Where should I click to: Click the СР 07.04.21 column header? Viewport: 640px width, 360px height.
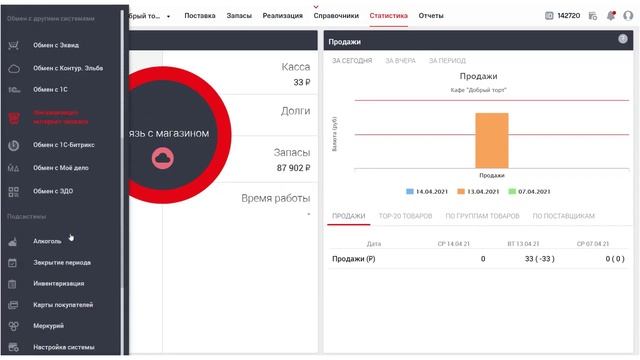click(593, 244)
